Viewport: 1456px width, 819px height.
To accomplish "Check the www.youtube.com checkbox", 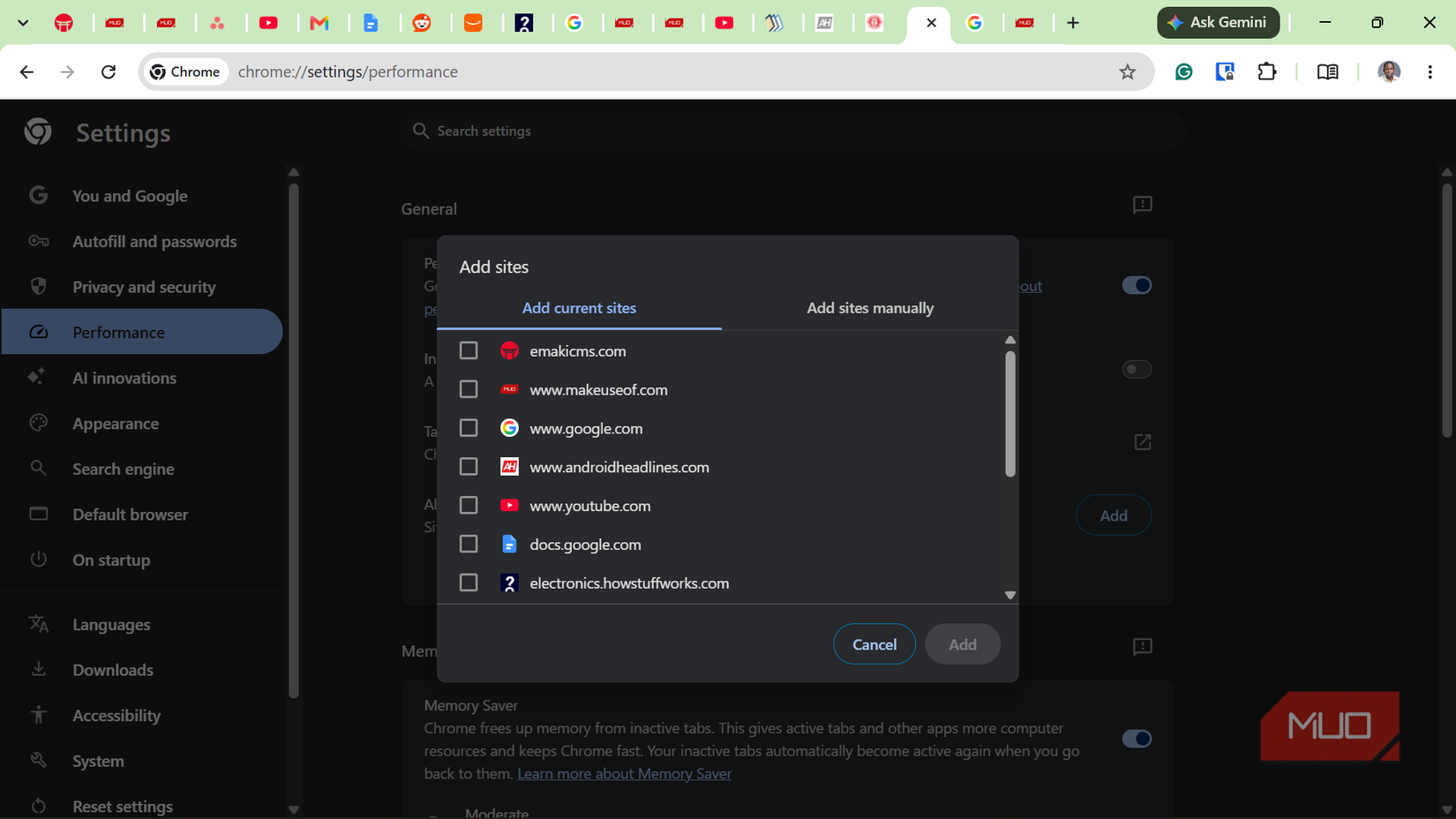I will click(469, 506).
